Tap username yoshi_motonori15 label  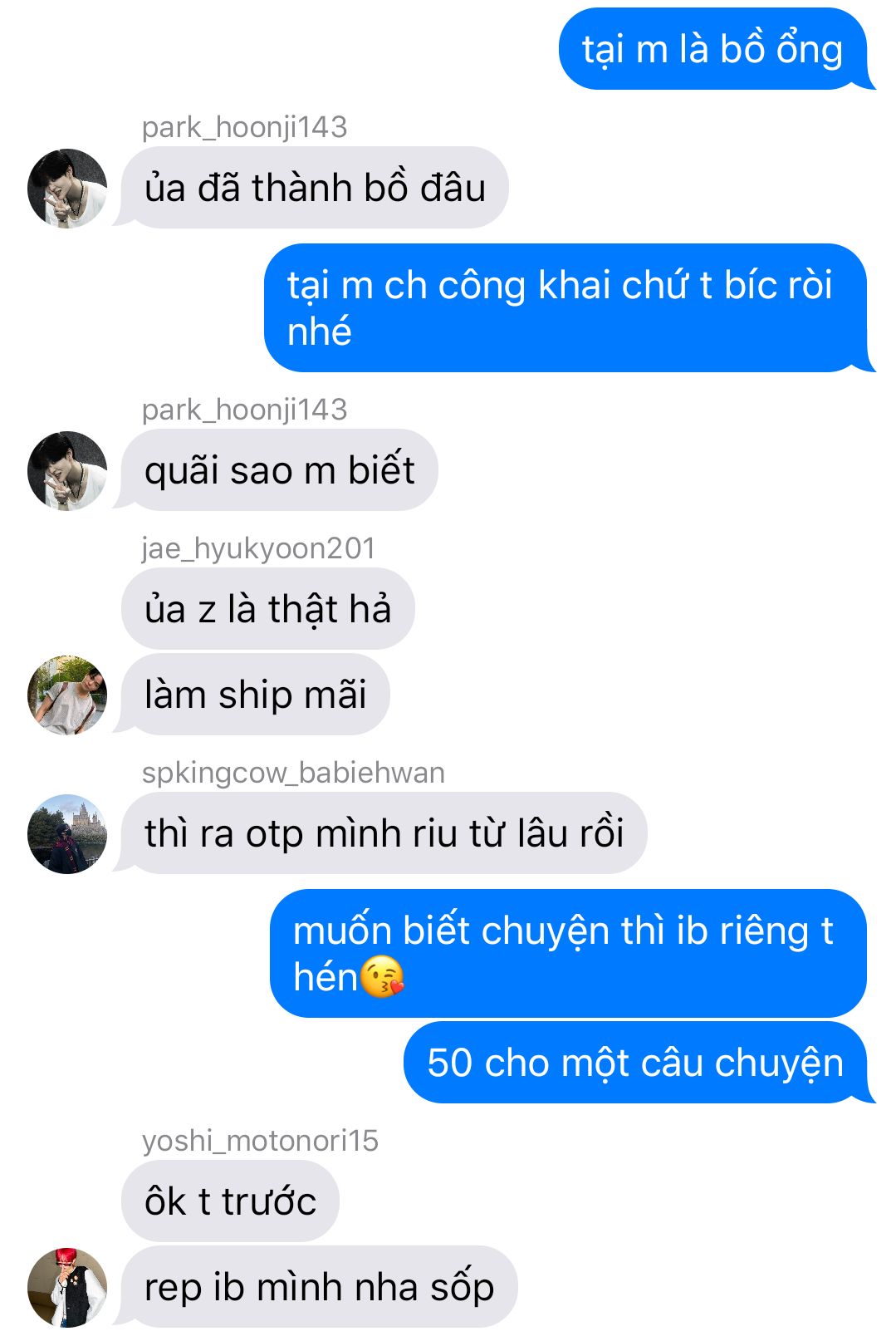pyautogui.click(x=260, y=1141)
